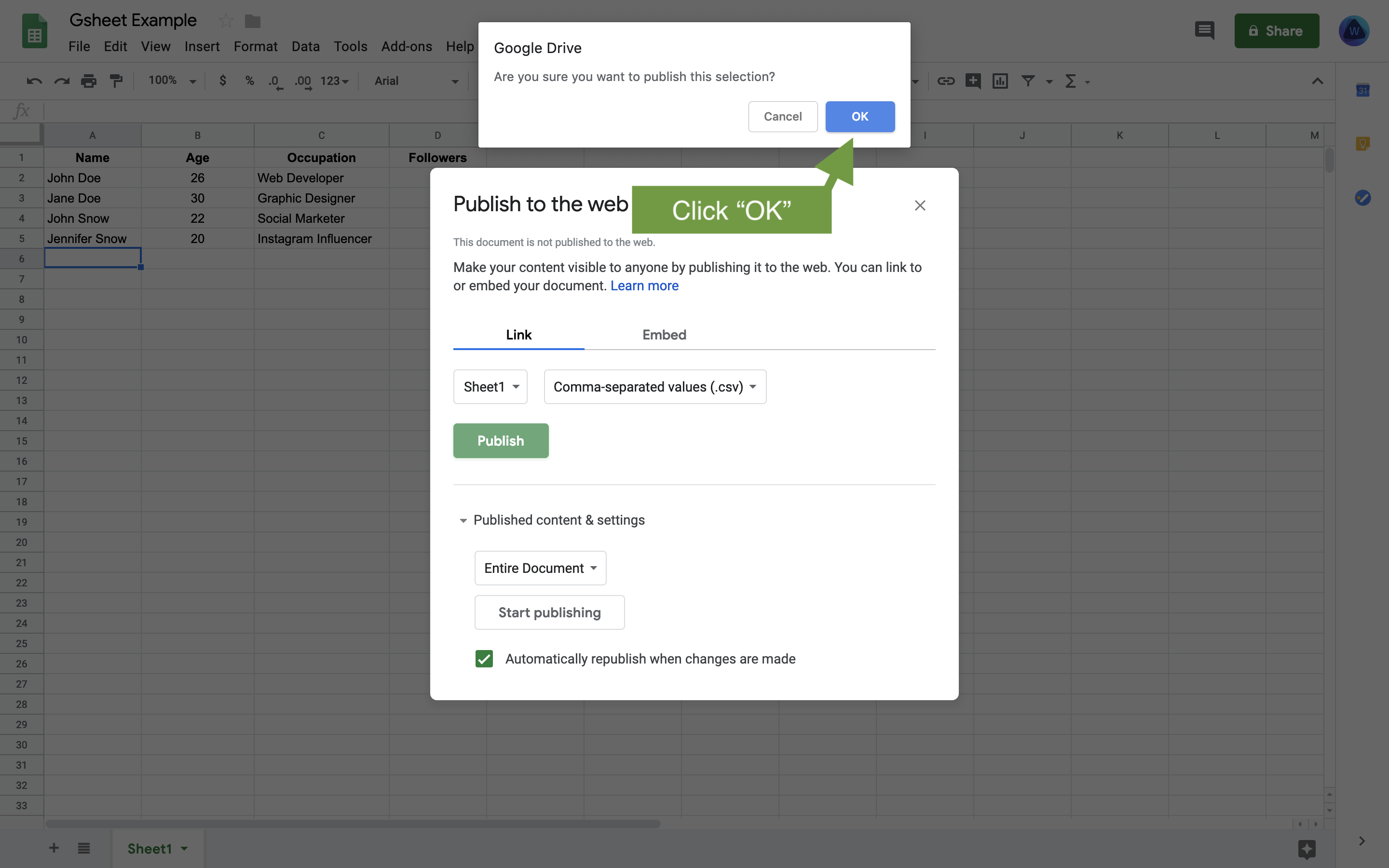Open the Data menu
Image resolution: width=1389 pixels, height=868 pixels.
(305, 46)
